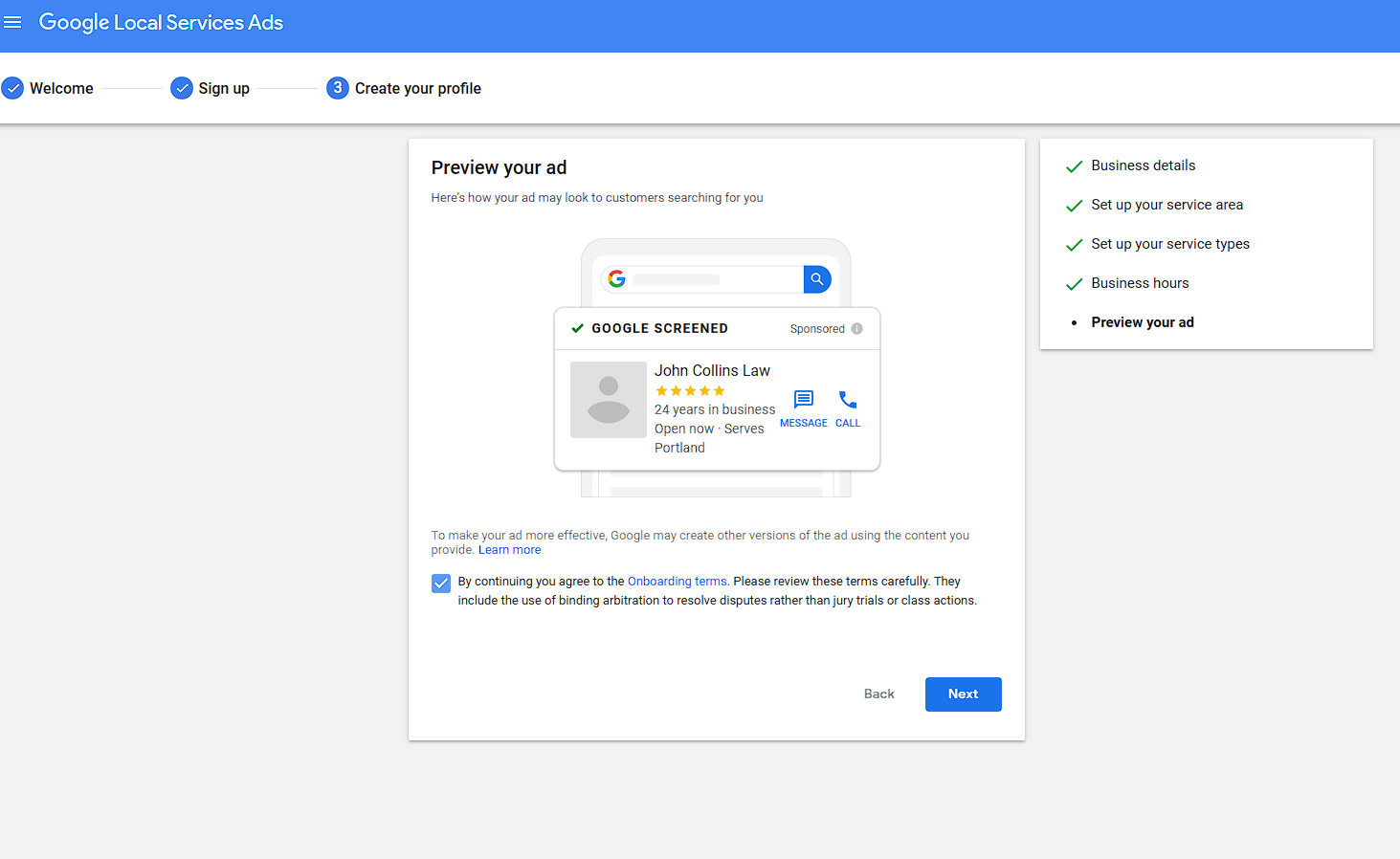Click the Google Screened checkmark badge
Screen dimensions: 1400x859
click(576, 327)
